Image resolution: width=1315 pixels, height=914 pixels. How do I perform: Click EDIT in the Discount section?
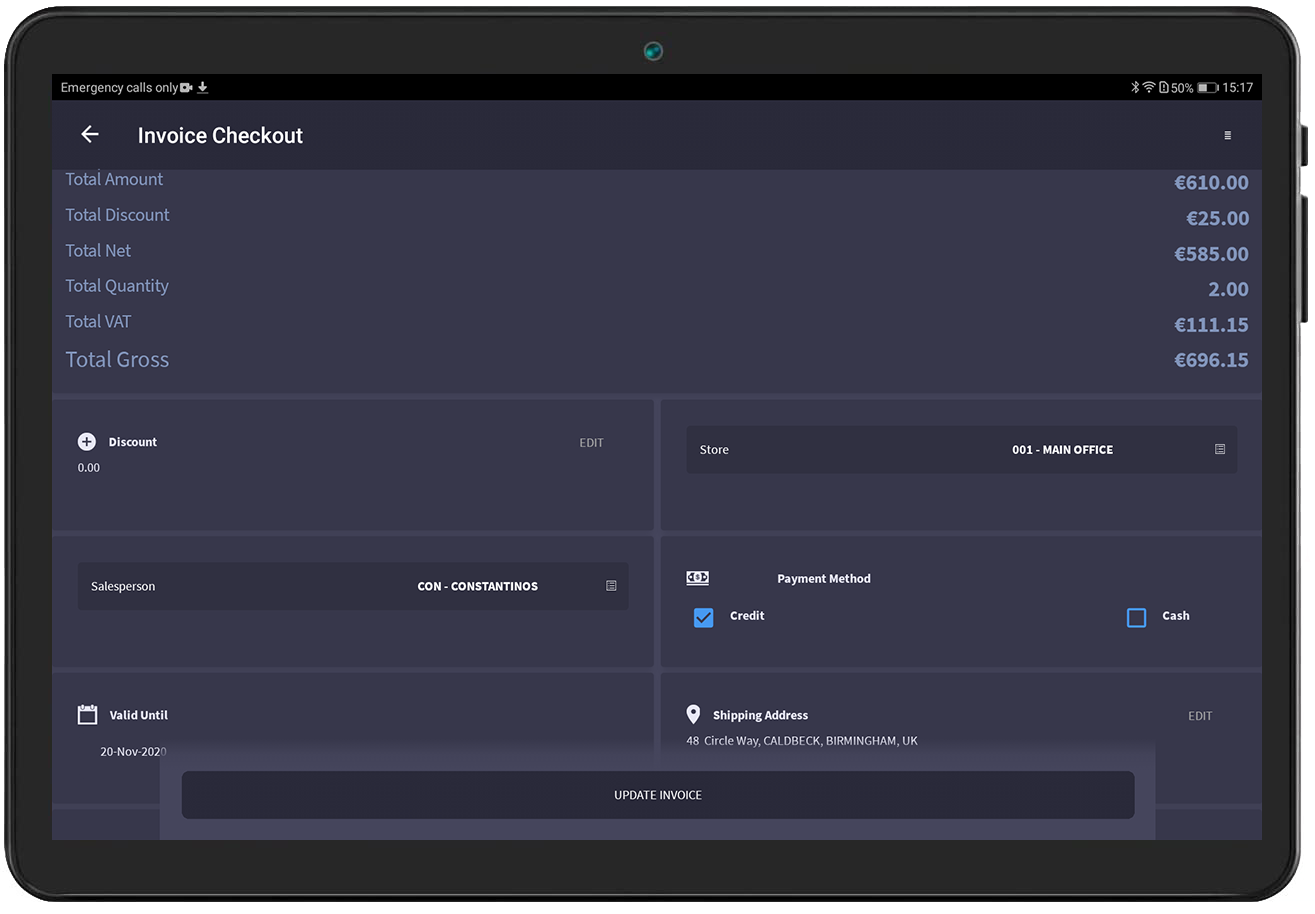coord(591,443)
